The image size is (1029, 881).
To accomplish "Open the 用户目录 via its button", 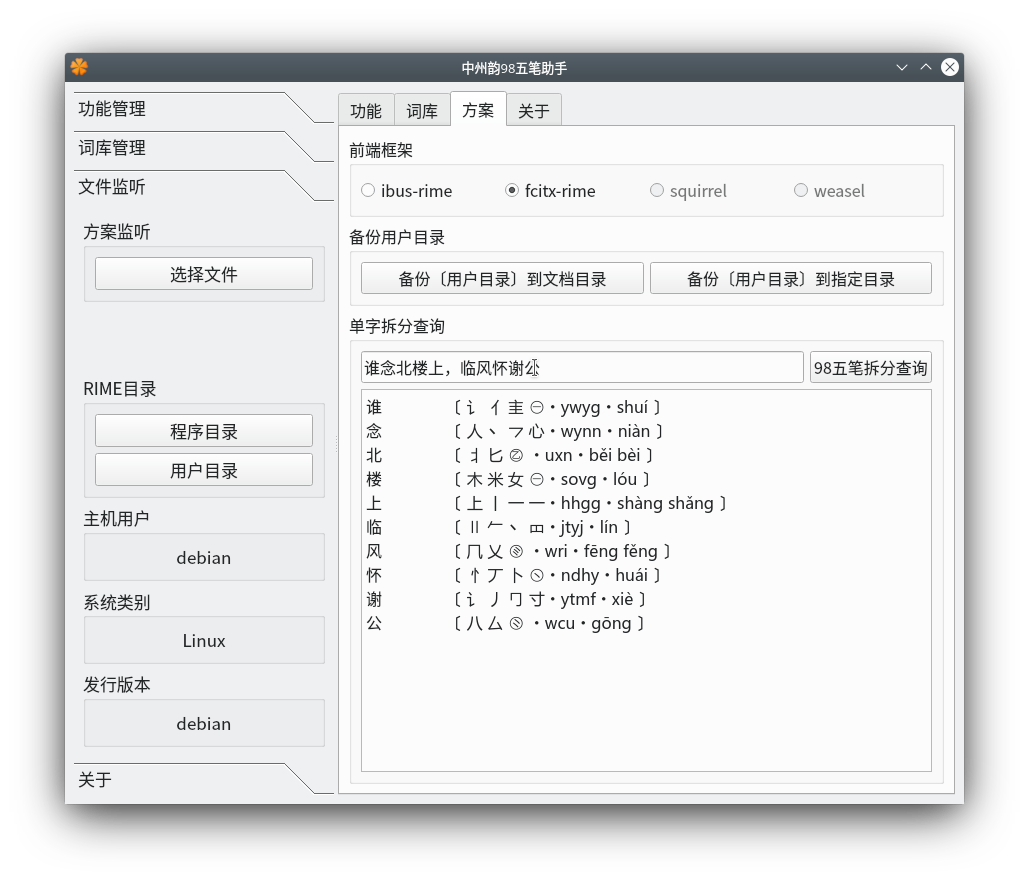I will [x=203, y=469].
